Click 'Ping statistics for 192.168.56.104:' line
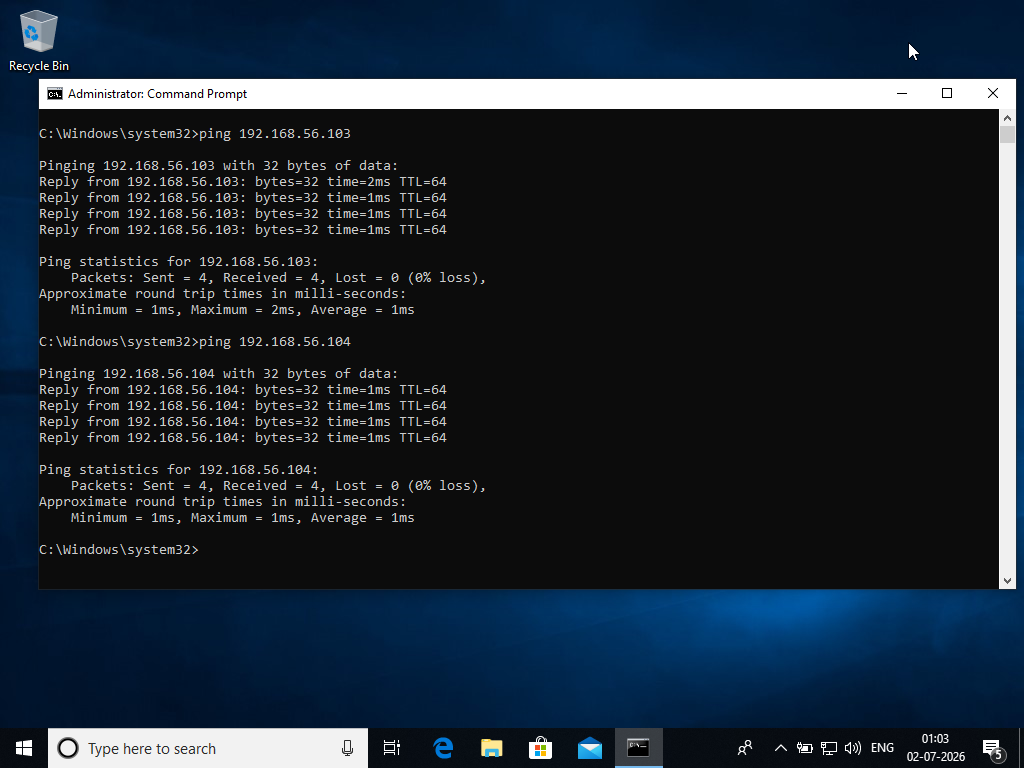The width and height of the screenshot is (1024, 768). (x=178, y=470)
